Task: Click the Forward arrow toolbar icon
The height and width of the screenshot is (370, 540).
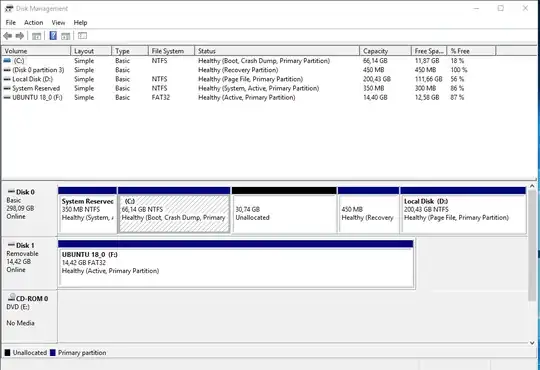Action: coord(20,36)
